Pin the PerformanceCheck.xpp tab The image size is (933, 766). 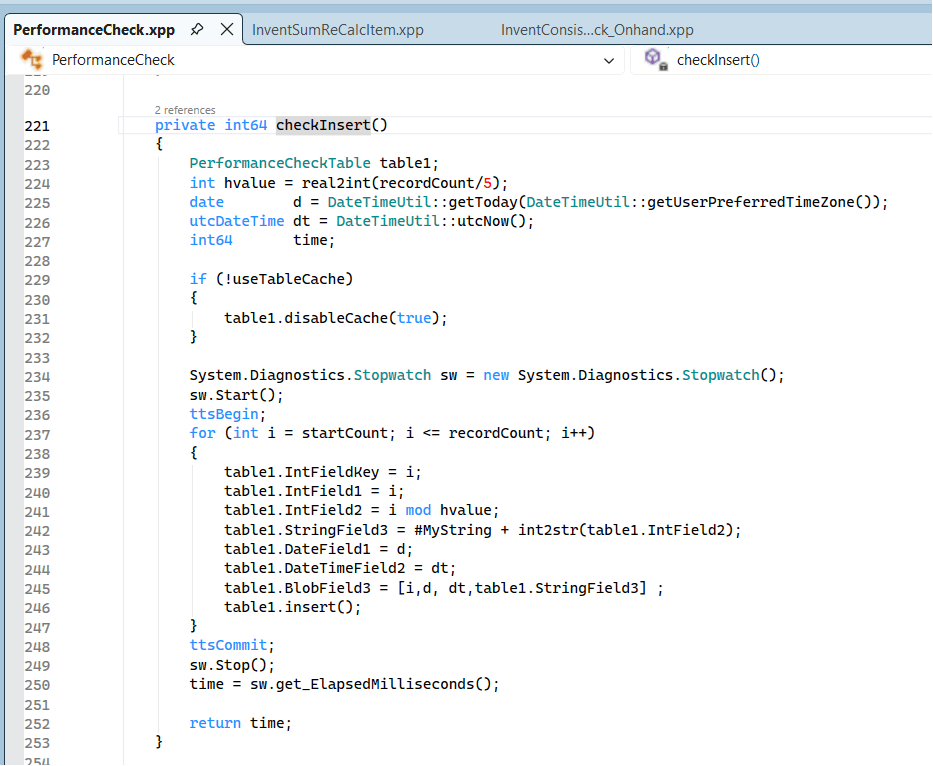pos(197,30)
